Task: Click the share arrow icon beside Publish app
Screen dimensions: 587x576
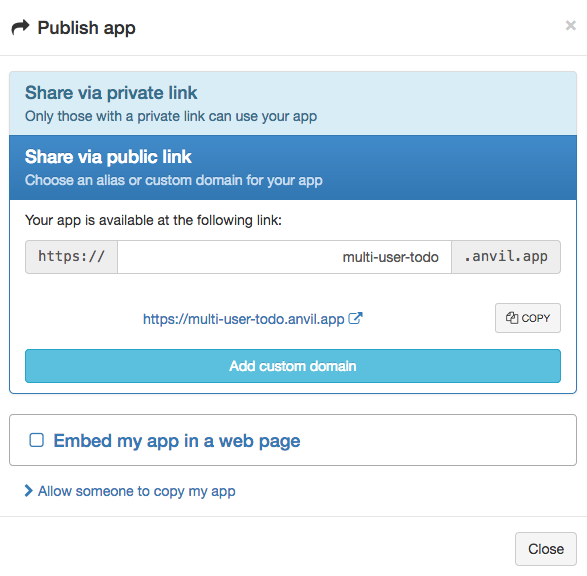Action: click(x=20, y=28)
